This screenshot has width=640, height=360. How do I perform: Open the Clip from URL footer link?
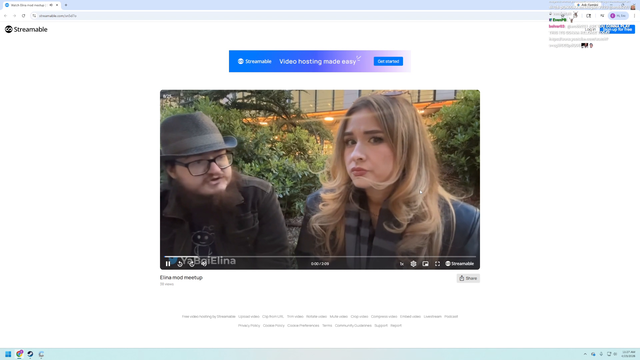(273, 317)
